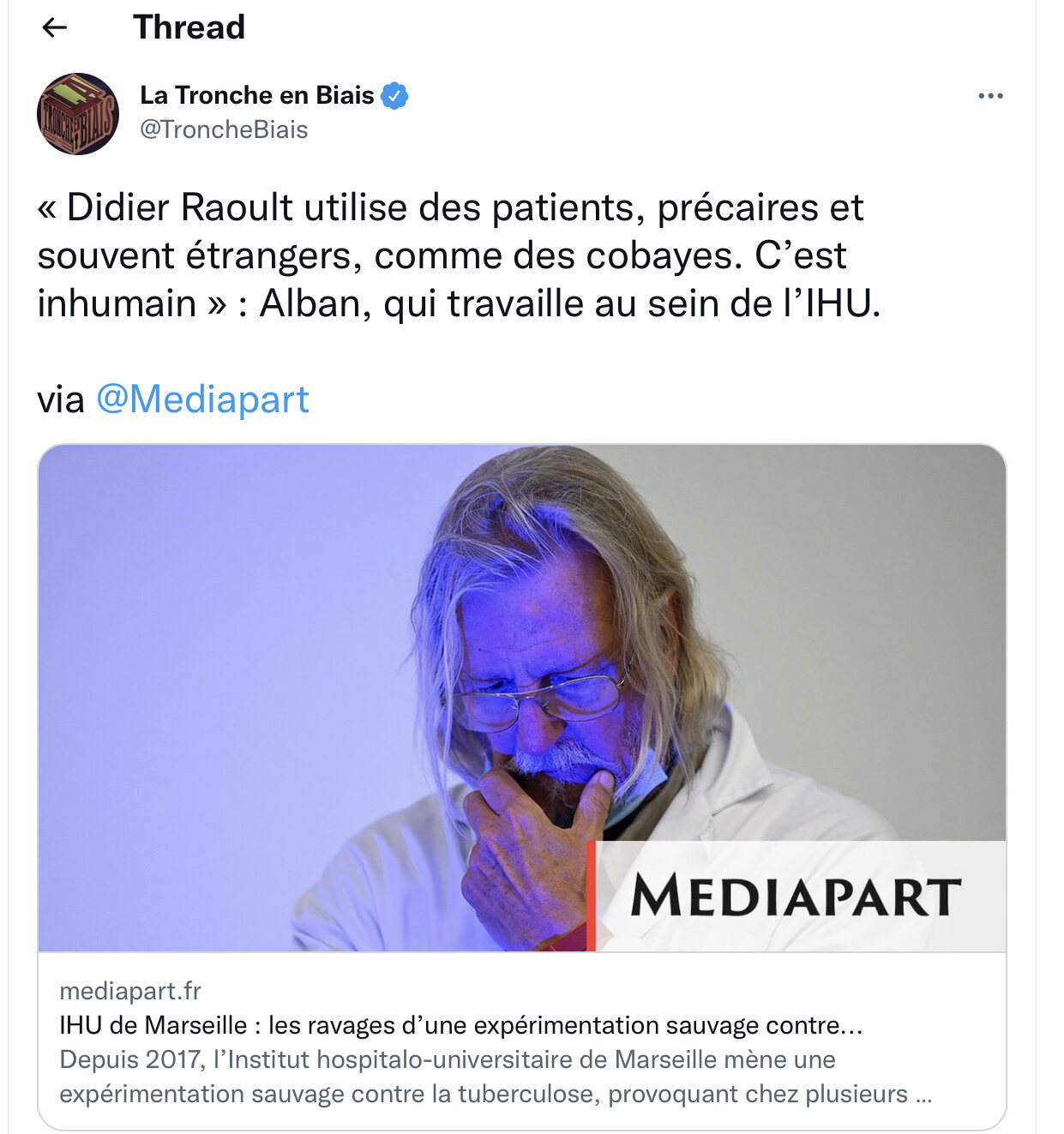Click the blue verified badge icon
The width and height of the screenshot is (1064, 1134).
pos(394,96)
